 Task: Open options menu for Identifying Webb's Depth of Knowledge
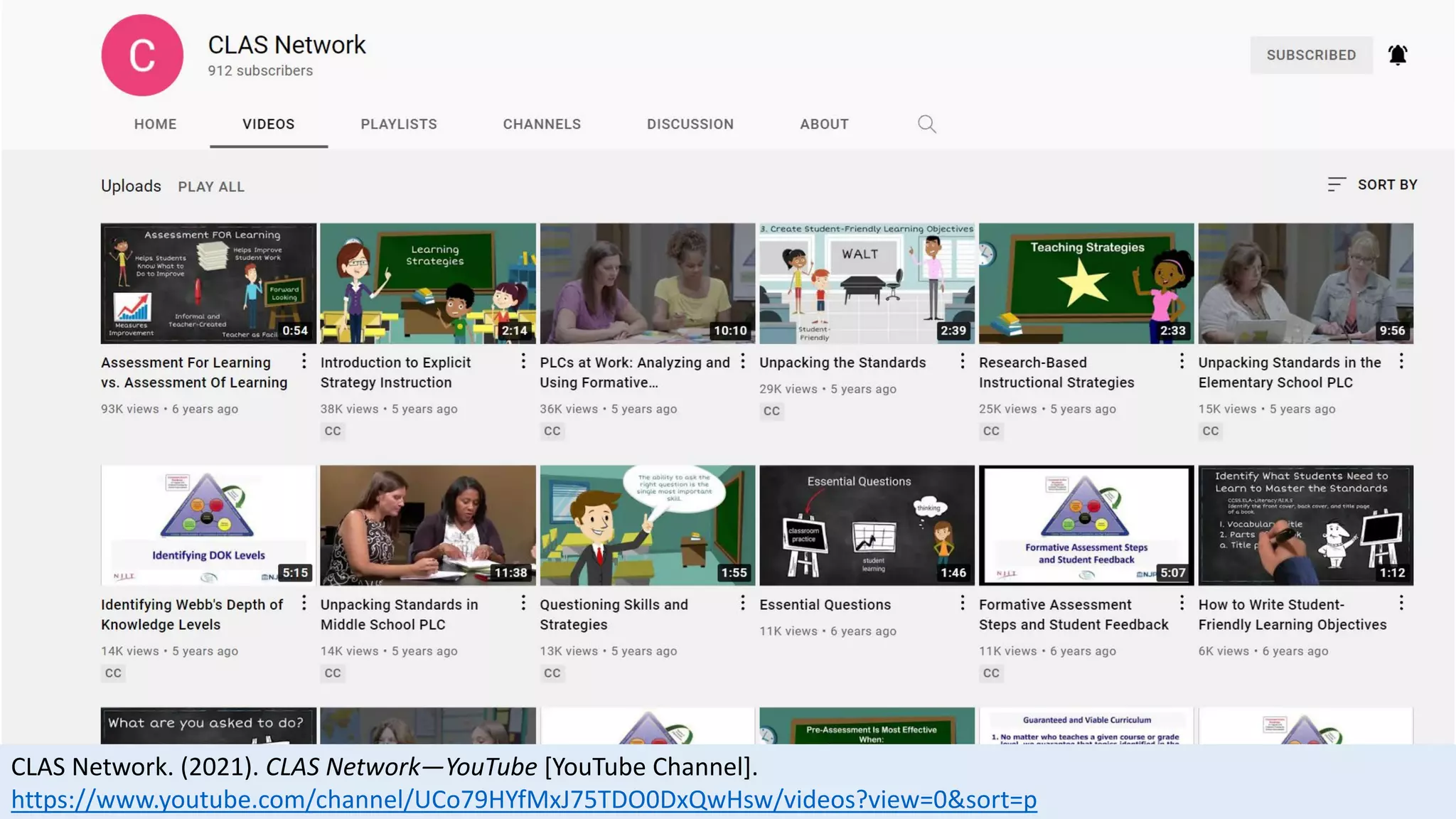[x=304, y=603]
